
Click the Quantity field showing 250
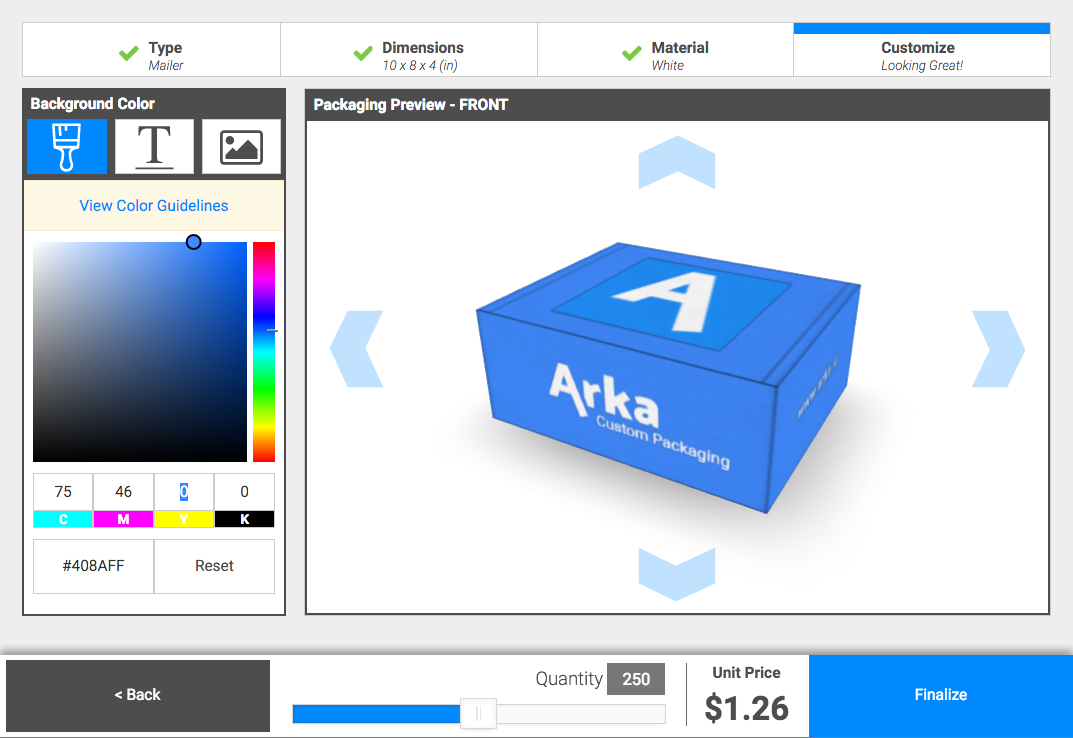tap(636, 679)
